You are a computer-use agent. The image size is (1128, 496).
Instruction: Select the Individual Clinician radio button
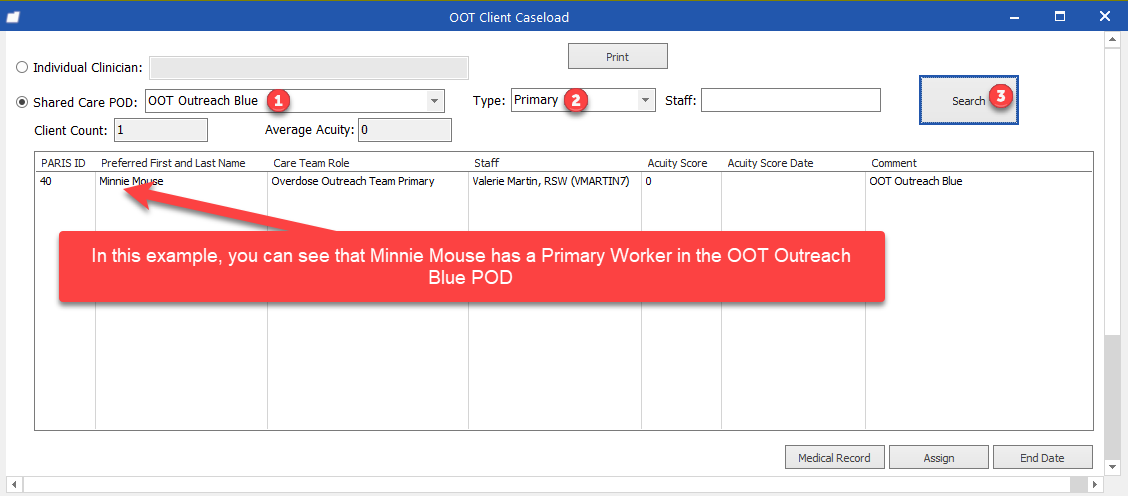click(x=22, y=68)
